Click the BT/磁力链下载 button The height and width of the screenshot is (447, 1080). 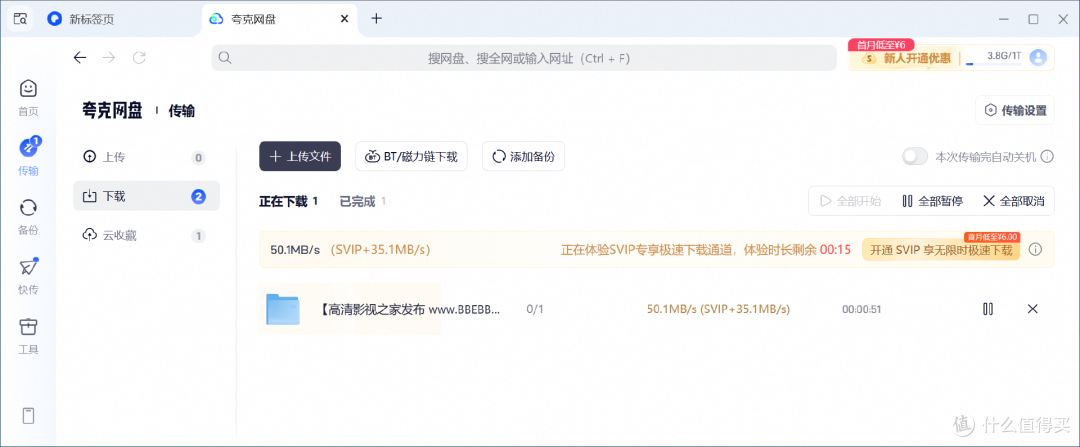pyautogui.click(x=411, y=156)
